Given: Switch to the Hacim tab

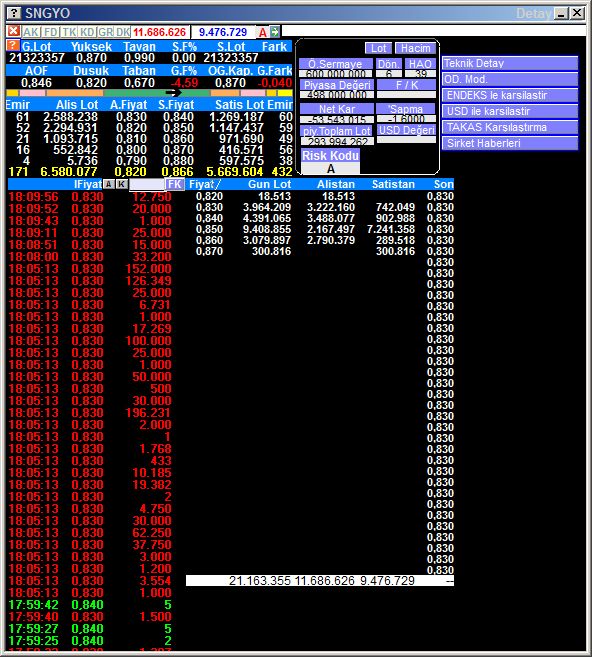Looking at the screenshot, I should click(x=416, y=48).
